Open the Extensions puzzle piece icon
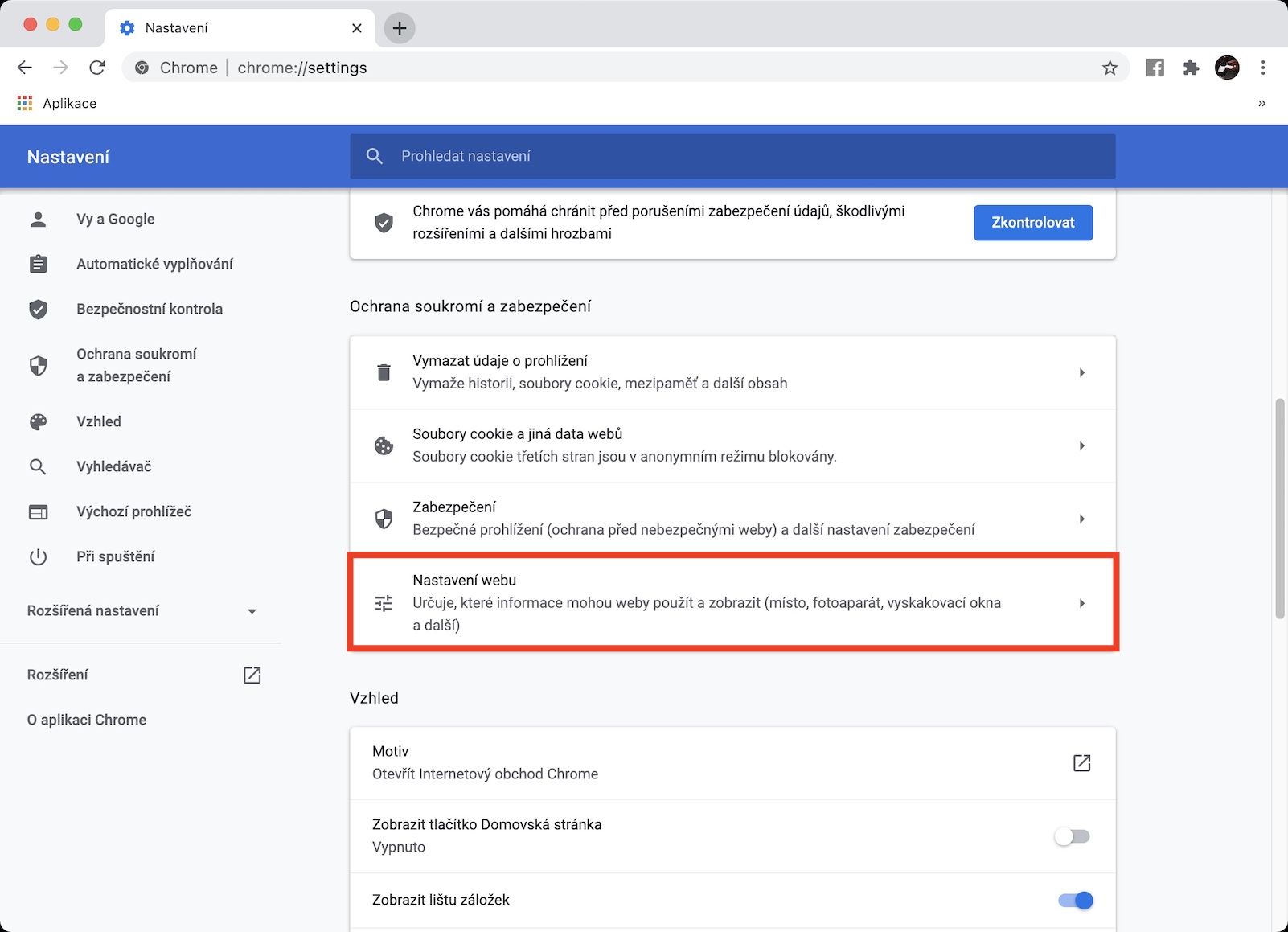This screenshot has width=1288, height=932. pyautogui.click(x=1191, y=68)
